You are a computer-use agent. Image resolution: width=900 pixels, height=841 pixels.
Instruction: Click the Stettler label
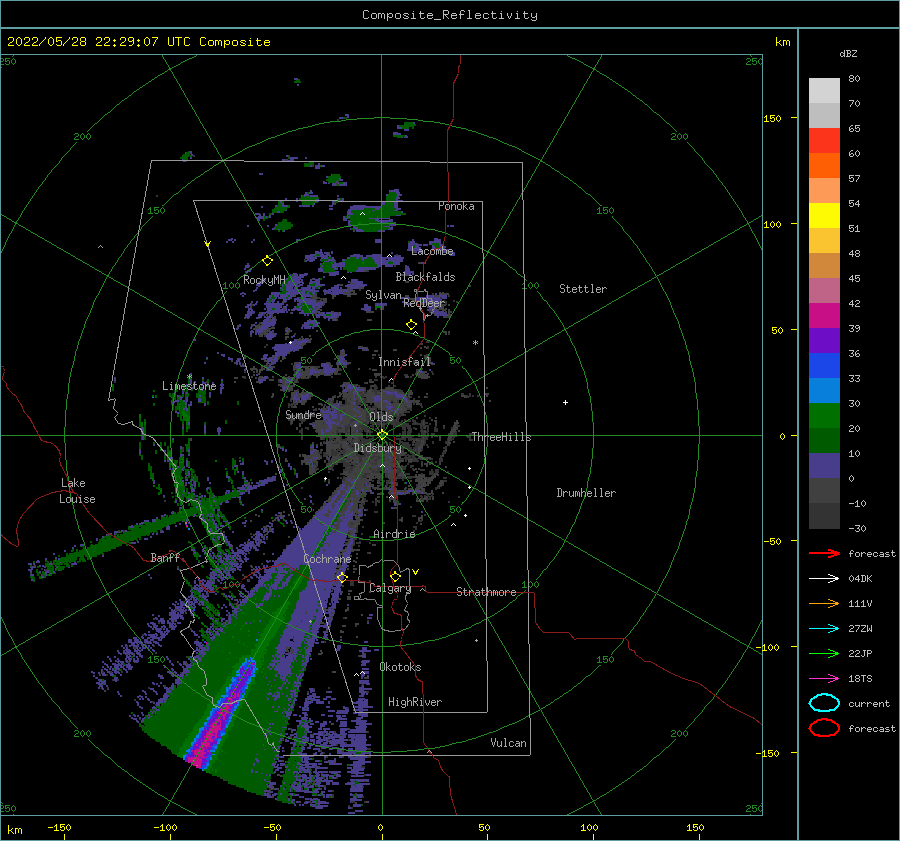[x=583, y=289]
